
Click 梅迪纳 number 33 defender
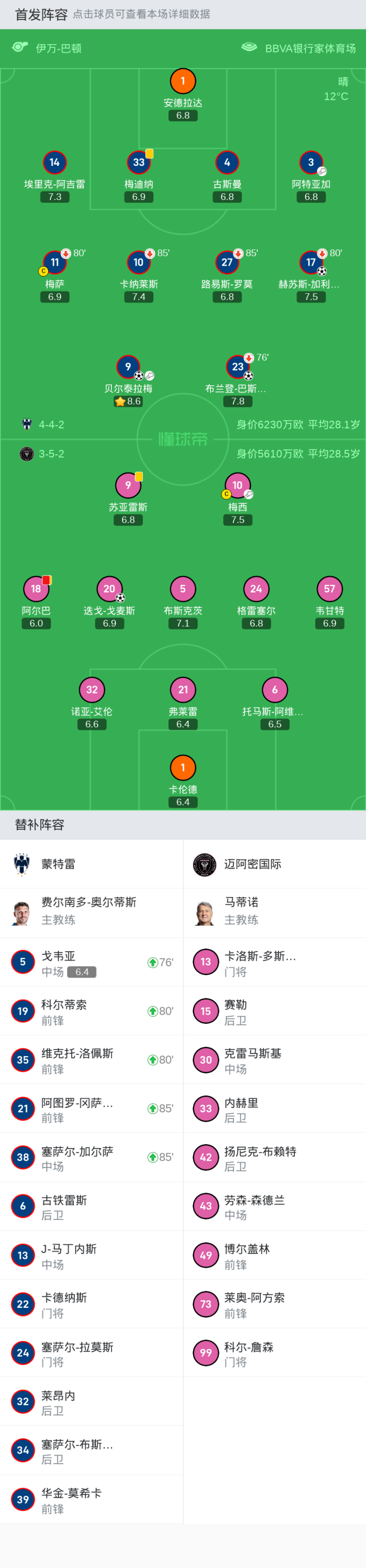pyautogui.click(x=139, y=162)
